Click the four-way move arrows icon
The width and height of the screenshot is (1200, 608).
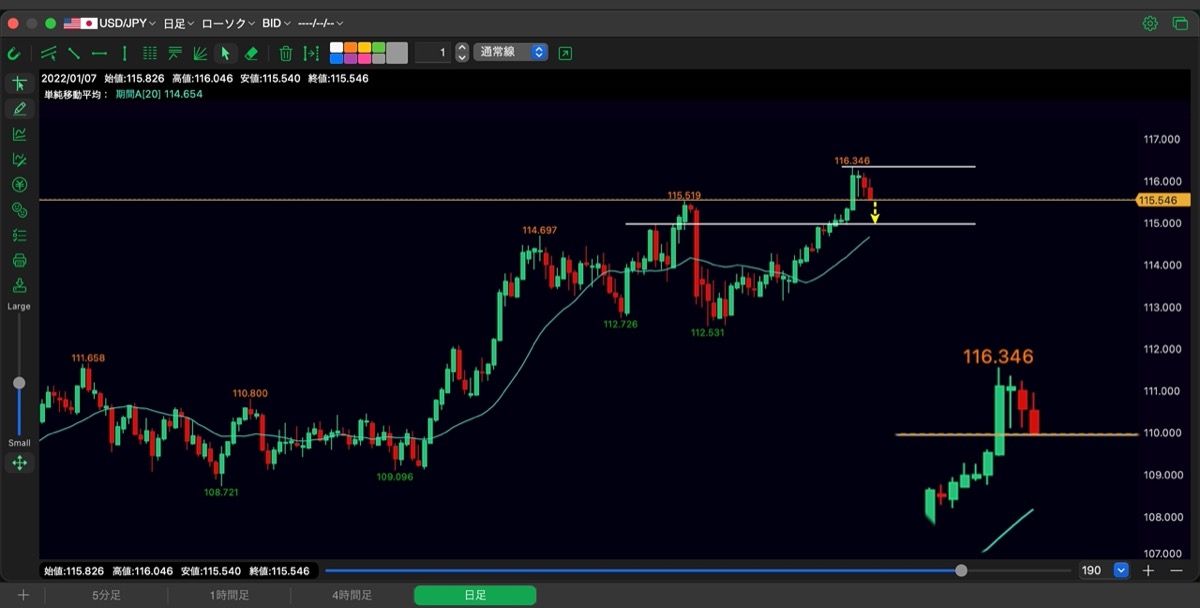click(x=19, y=462)
